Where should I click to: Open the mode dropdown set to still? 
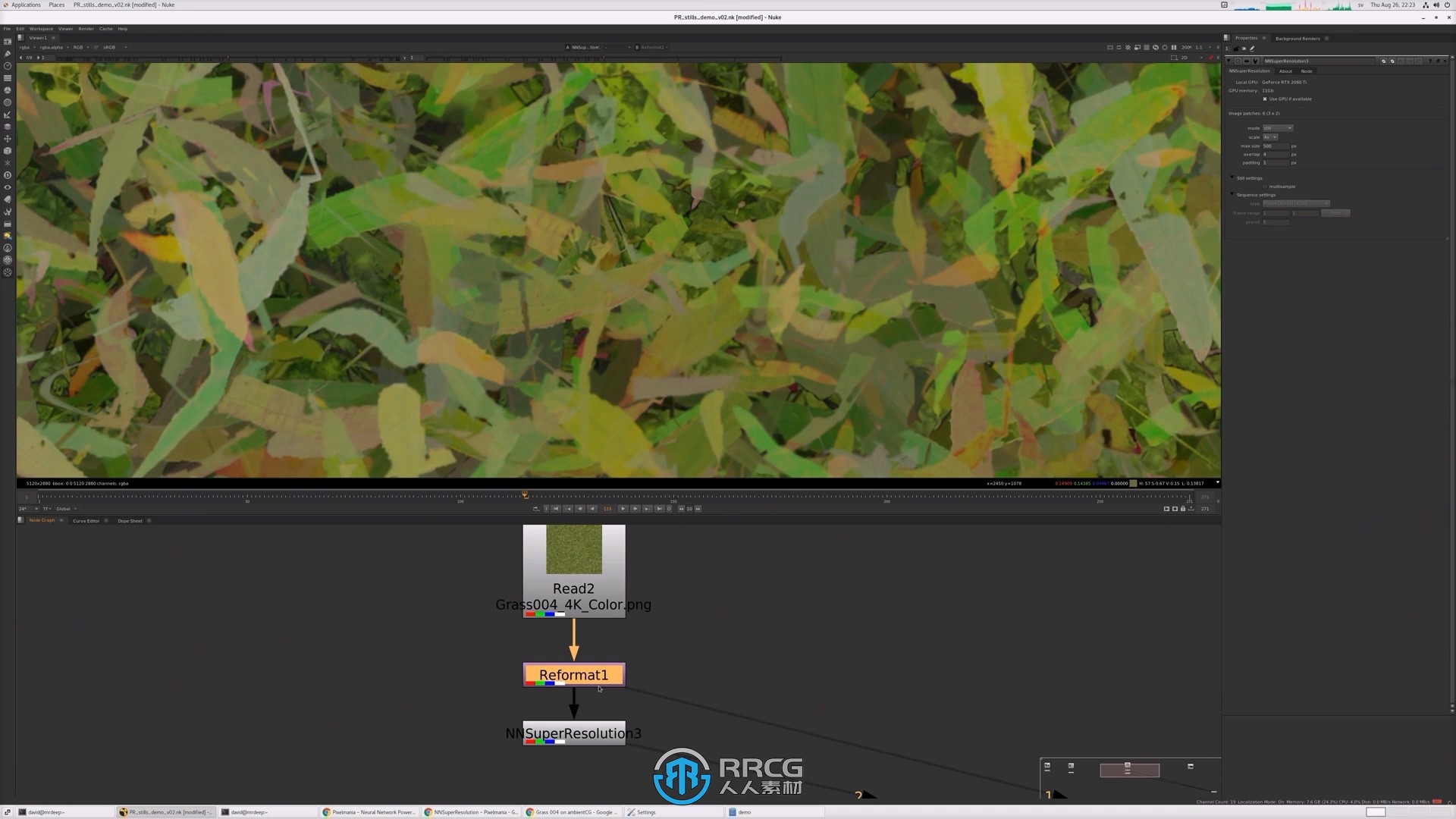[x=1277, y=128]
